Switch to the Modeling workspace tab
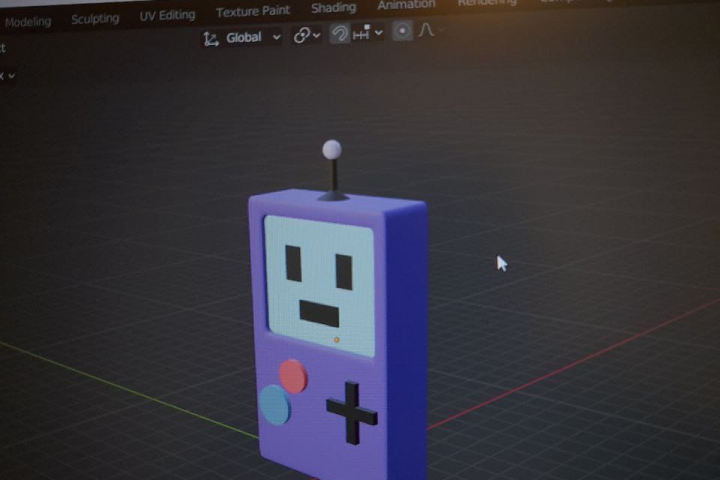The width and height of the screenshot is (720, 480). click(28, 22)
